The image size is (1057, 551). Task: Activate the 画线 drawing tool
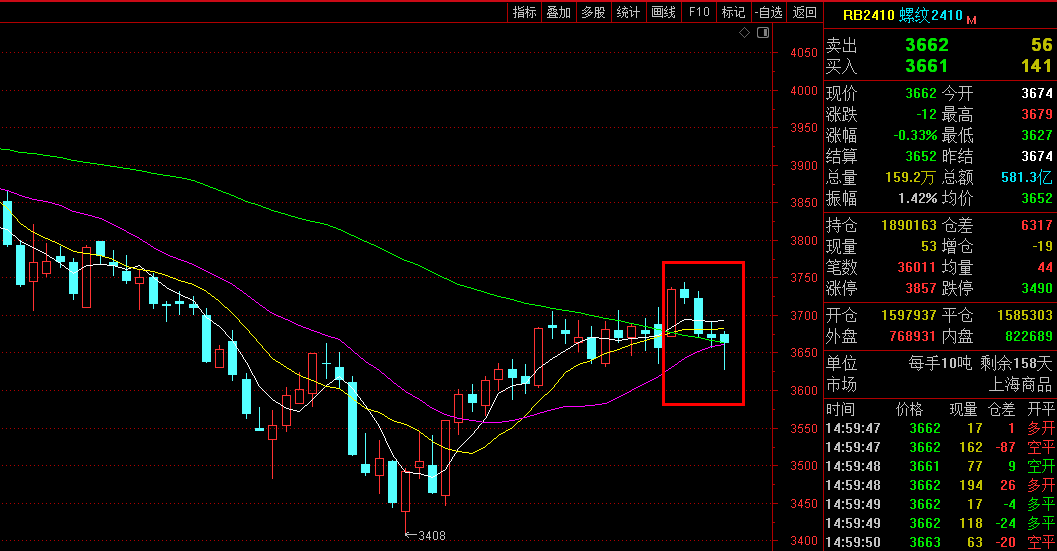(663, 12)
